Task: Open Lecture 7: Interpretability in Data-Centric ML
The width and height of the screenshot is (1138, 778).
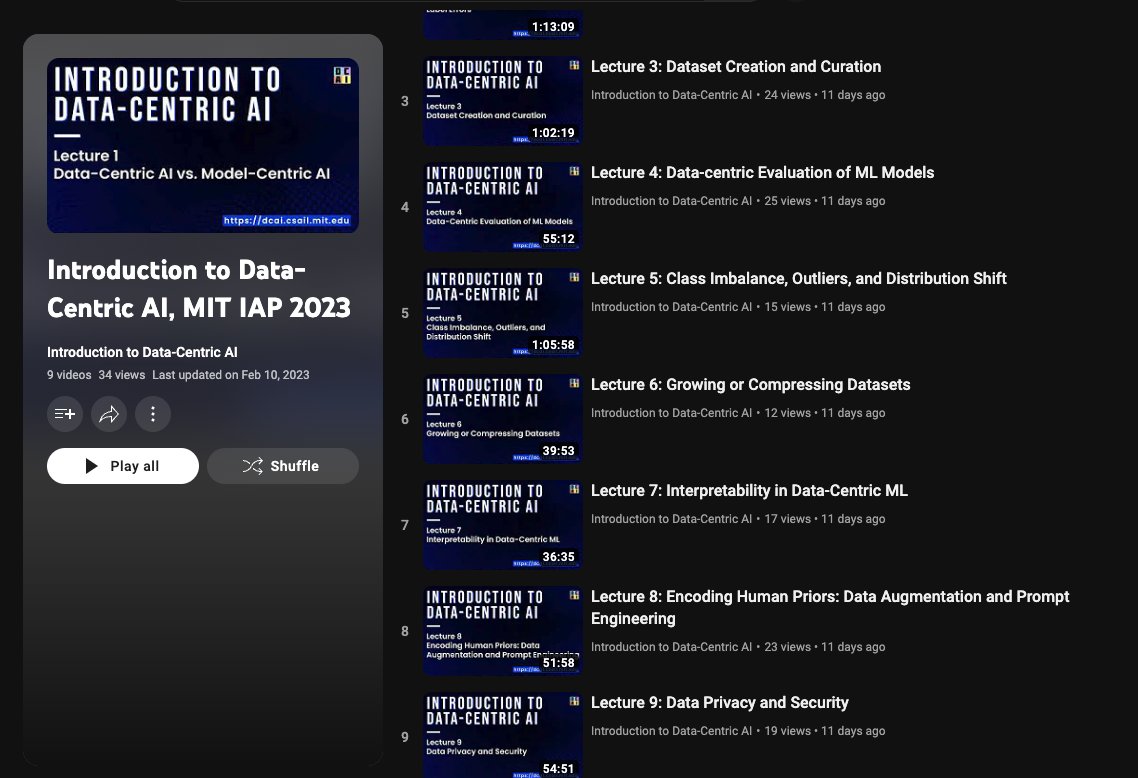Action: [x=749, y=491]
